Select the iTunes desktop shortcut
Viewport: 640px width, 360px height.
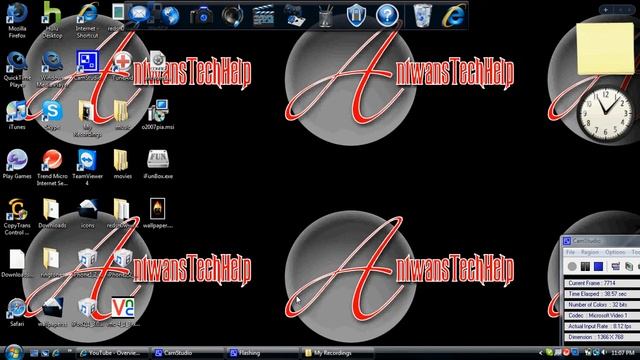[x=17, y=115]
